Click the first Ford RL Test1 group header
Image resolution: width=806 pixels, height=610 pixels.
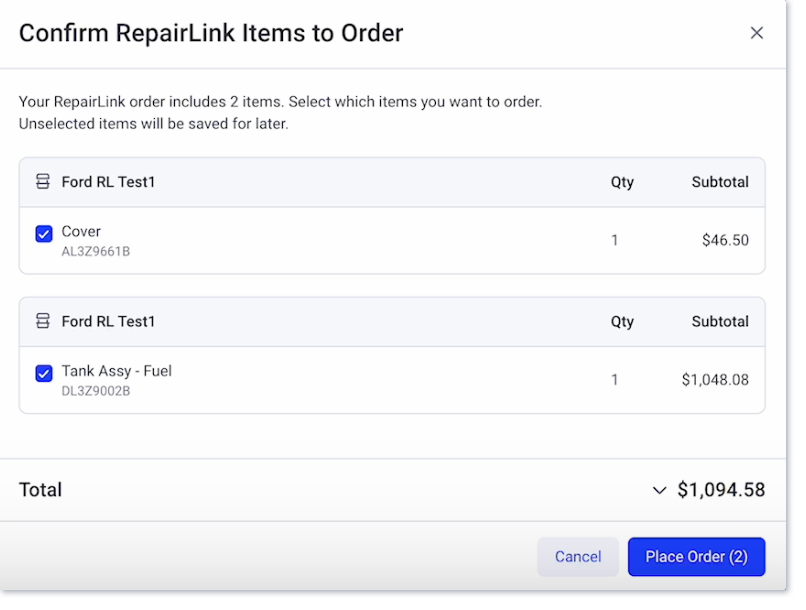pos(107,182)
